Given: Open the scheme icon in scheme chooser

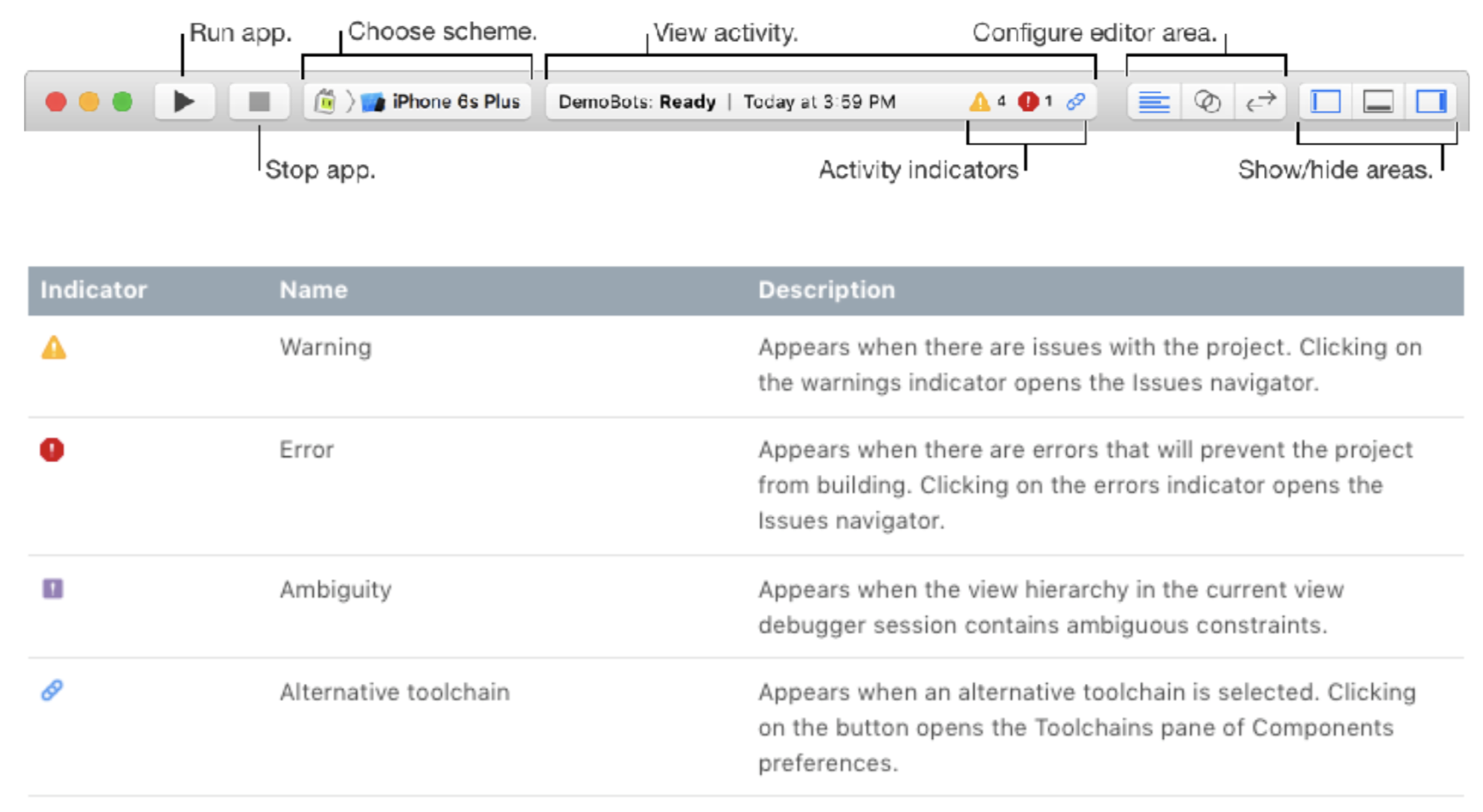Looking at the screenshot, I should (x=324, y=102).
